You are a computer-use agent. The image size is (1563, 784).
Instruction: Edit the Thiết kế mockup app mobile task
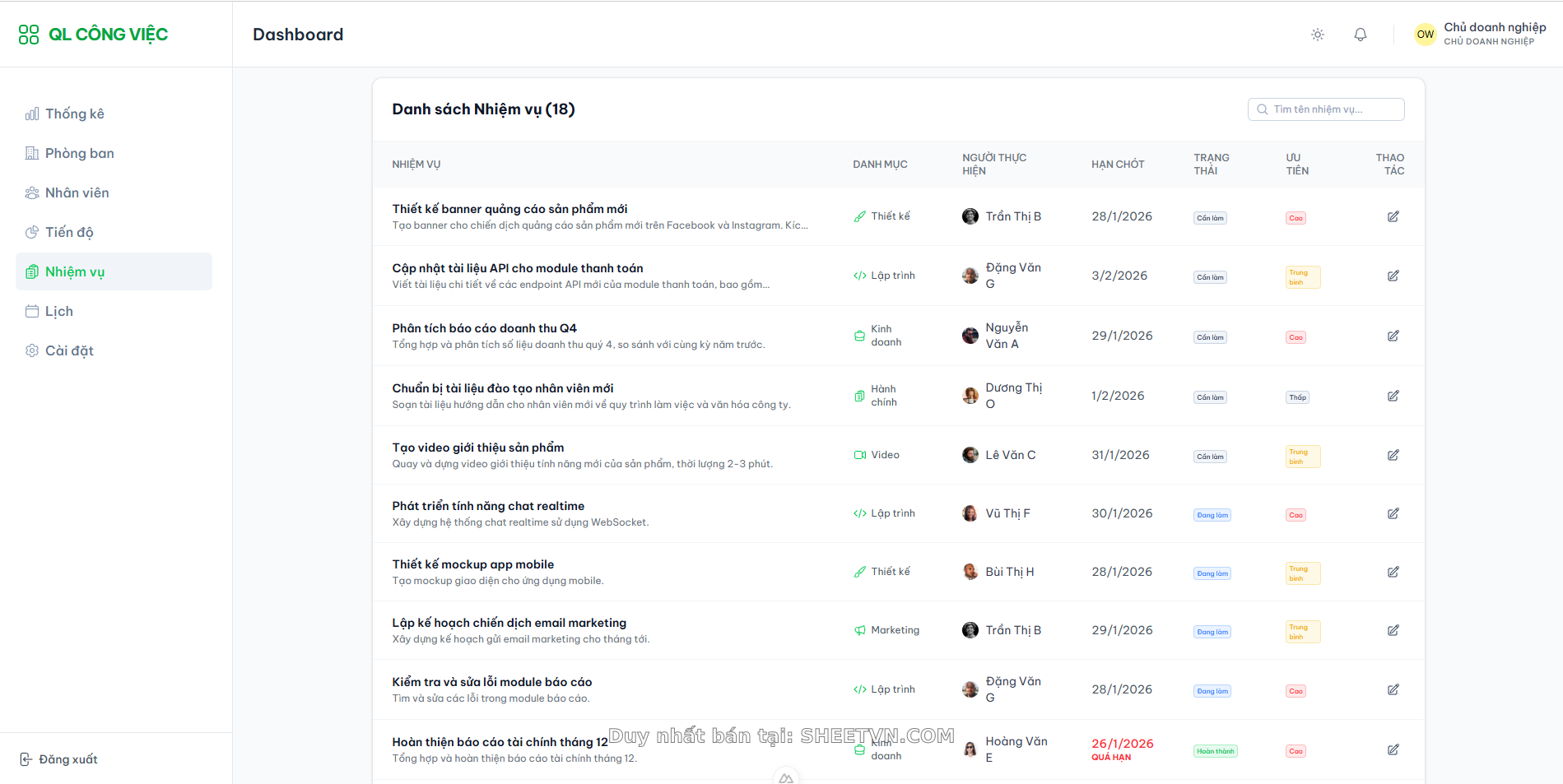[1393, 572]
